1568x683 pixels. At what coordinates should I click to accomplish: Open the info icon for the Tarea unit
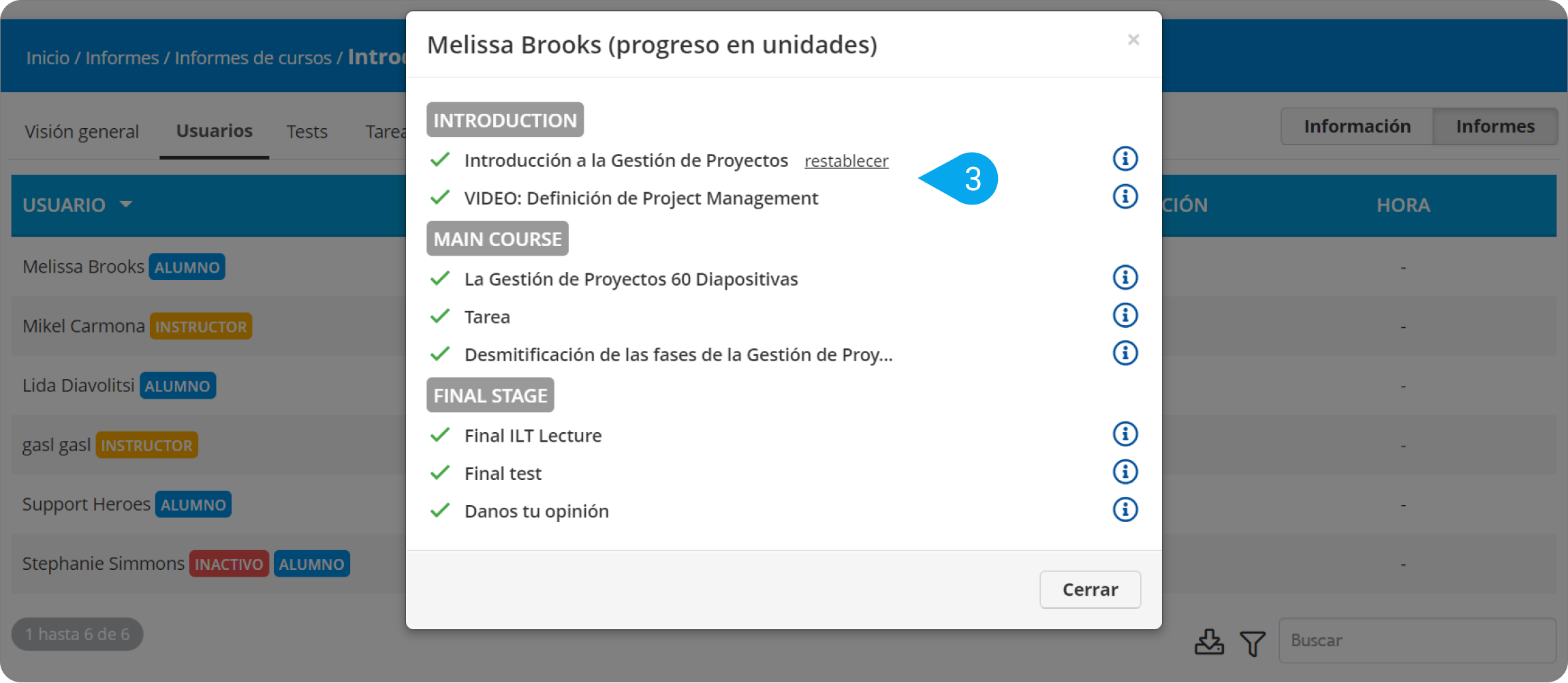[1125, 316]
